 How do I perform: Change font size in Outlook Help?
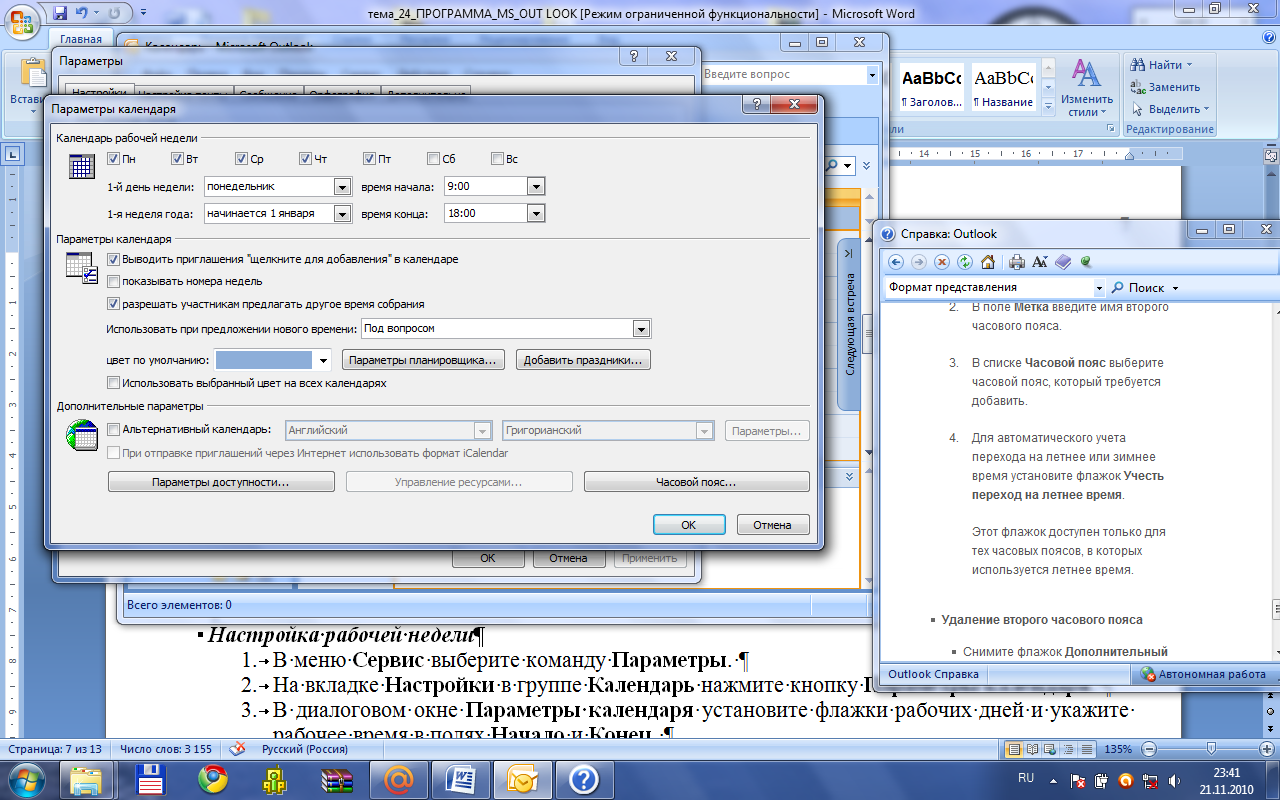pos(1040,262)
